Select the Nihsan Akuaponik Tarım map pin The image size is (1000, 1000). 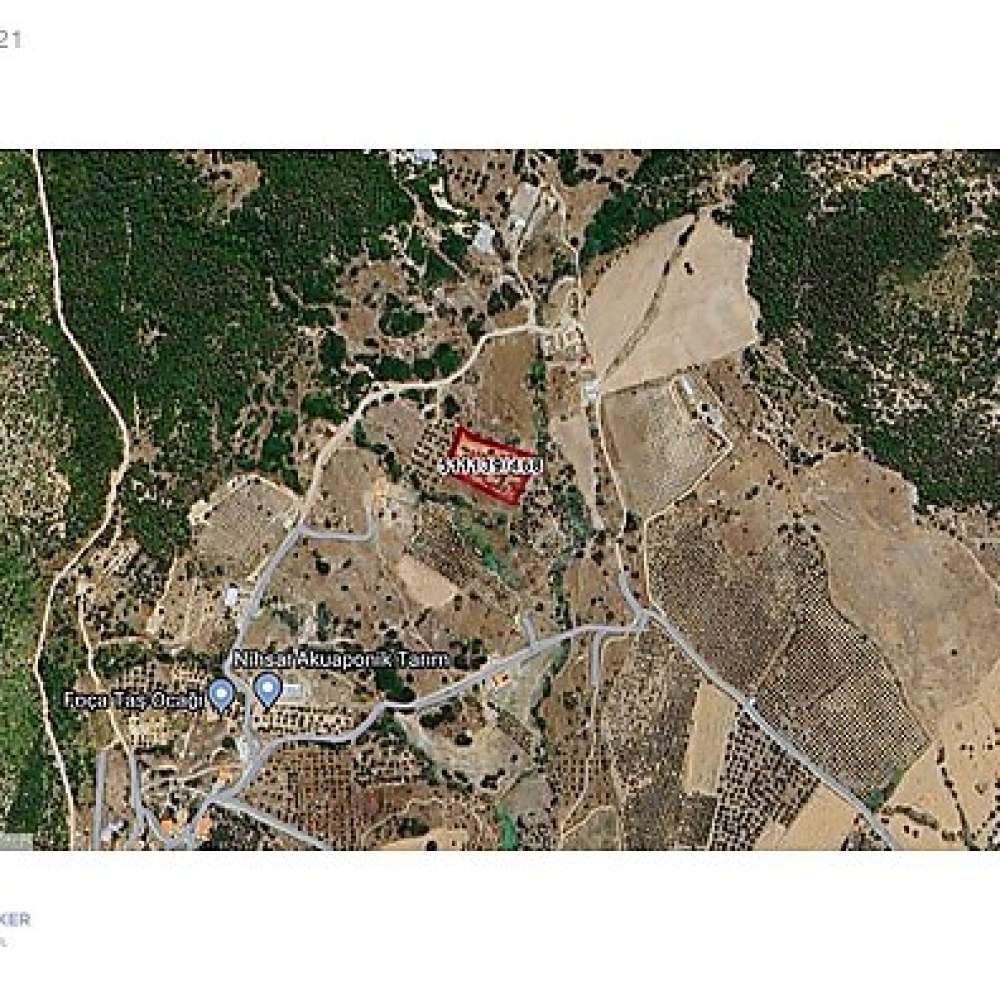pyautogui.click(x=268, y=691)
